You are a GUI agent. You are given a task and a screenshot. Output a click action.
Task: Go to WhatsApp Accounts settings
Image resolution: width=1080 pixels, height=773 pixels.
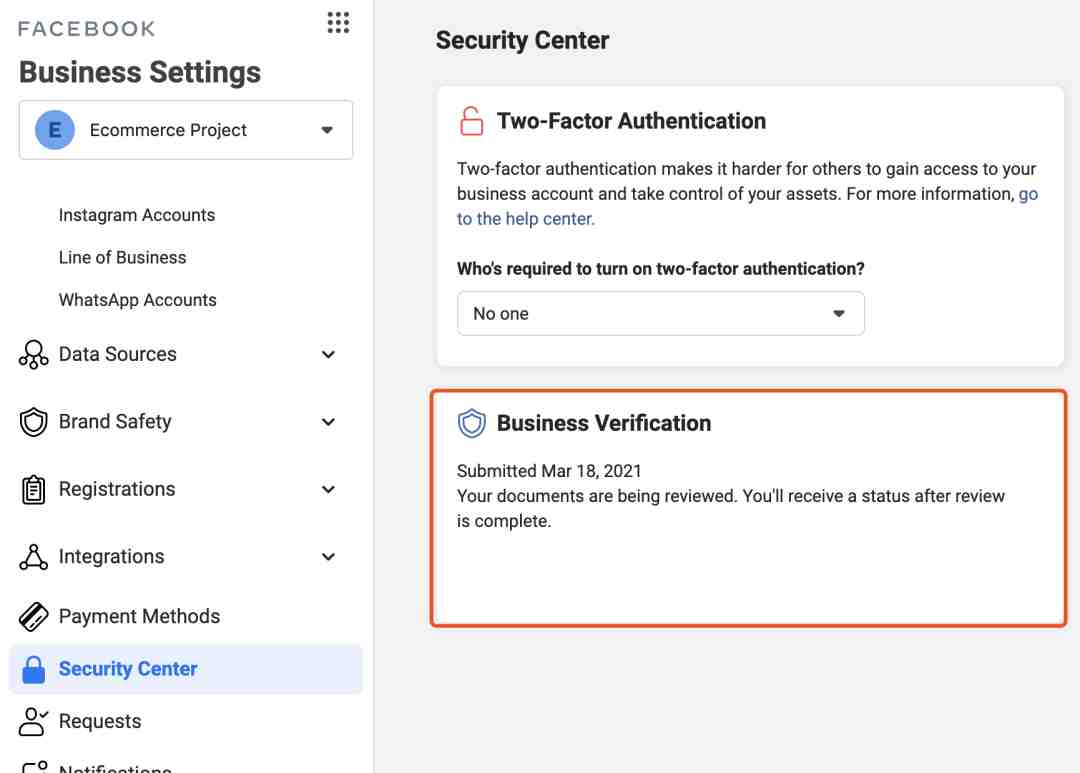[138, 300]
